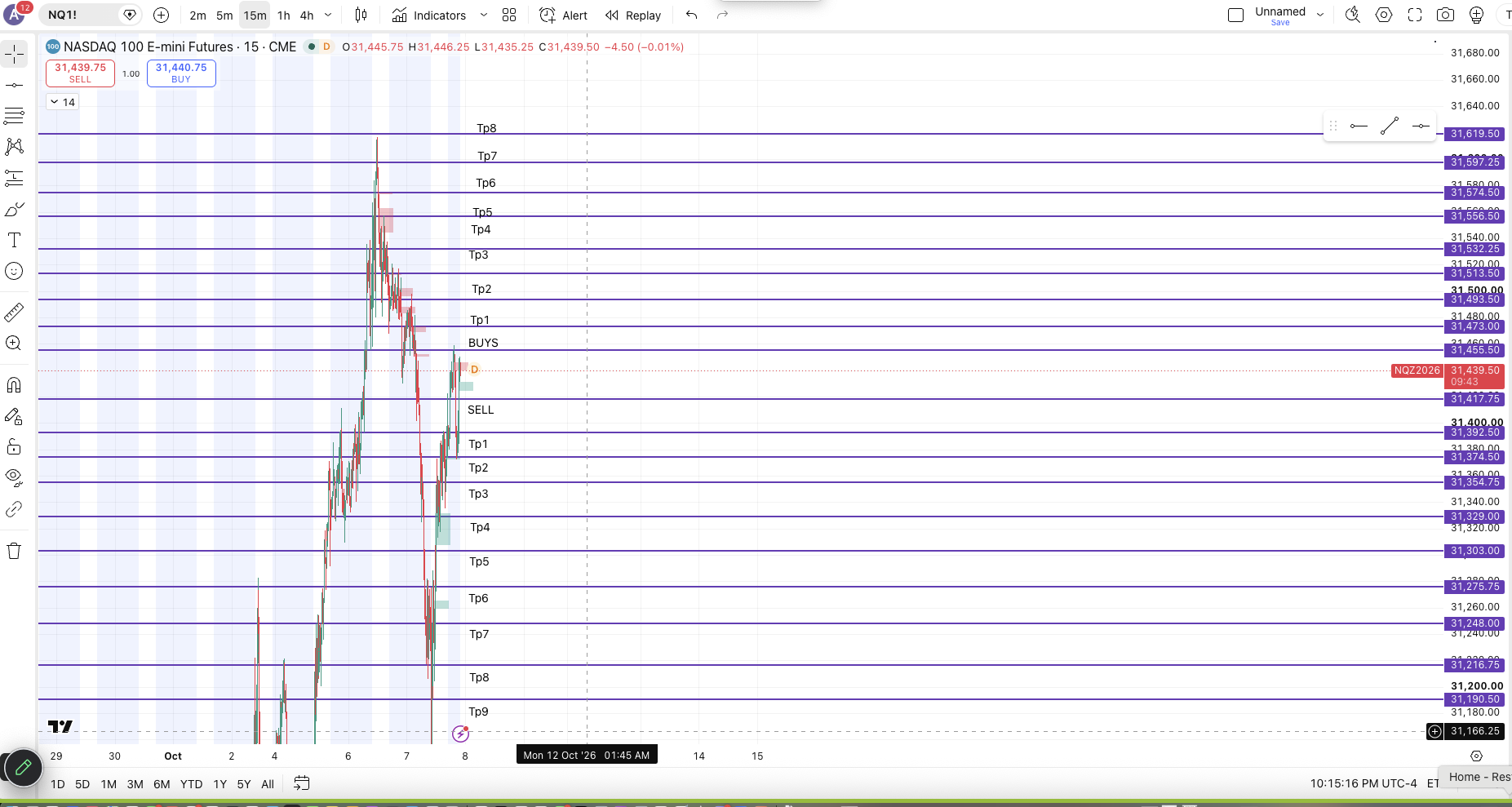This screenshot has width=1512, height=807.
Task: Open the indicators favorites dropdown arrow
Action: click(483, 15)
